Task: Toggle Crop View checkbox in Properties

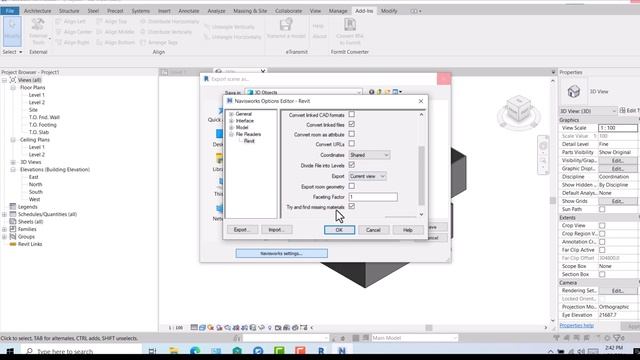Action: point(602,225)
